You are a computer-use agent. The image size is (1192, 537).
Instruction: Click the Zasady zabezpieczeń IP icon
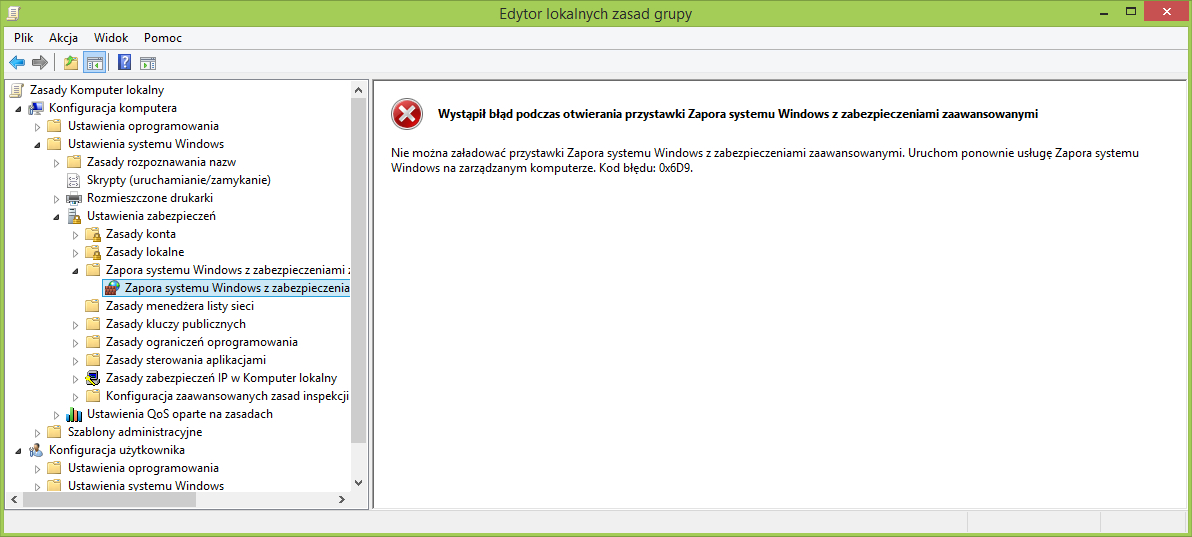(x=93, y=378)
